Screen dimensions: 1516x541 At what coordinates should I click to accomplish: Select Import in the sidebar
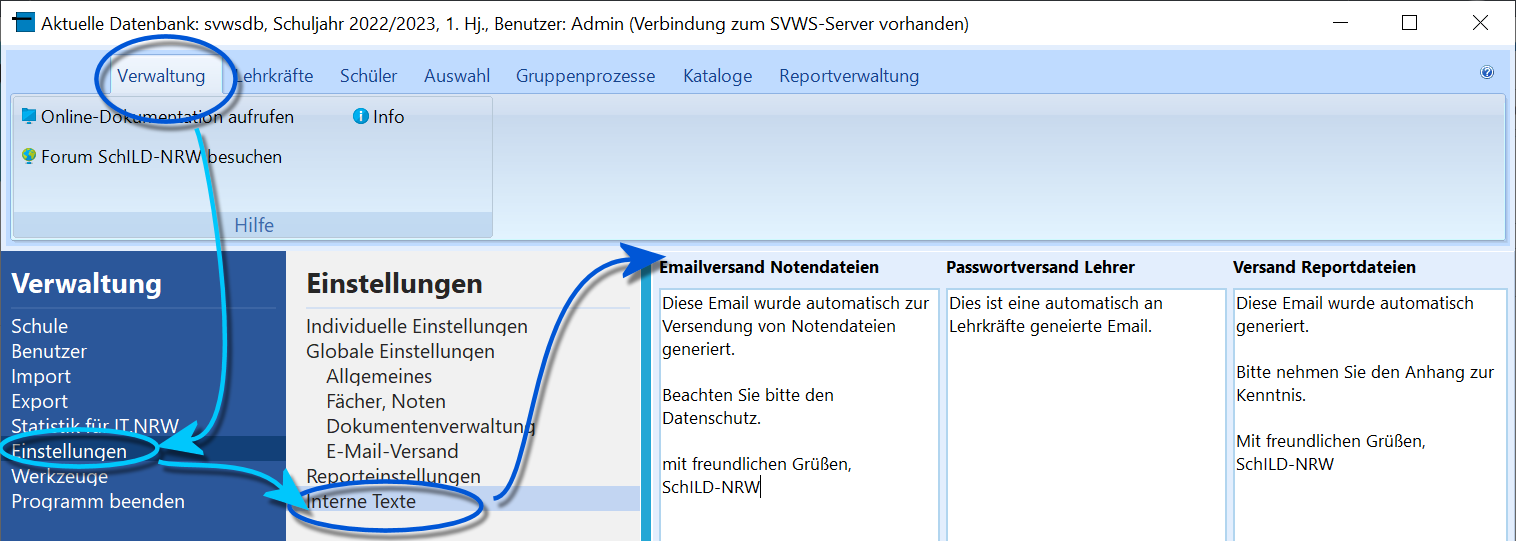coord(41,376)
